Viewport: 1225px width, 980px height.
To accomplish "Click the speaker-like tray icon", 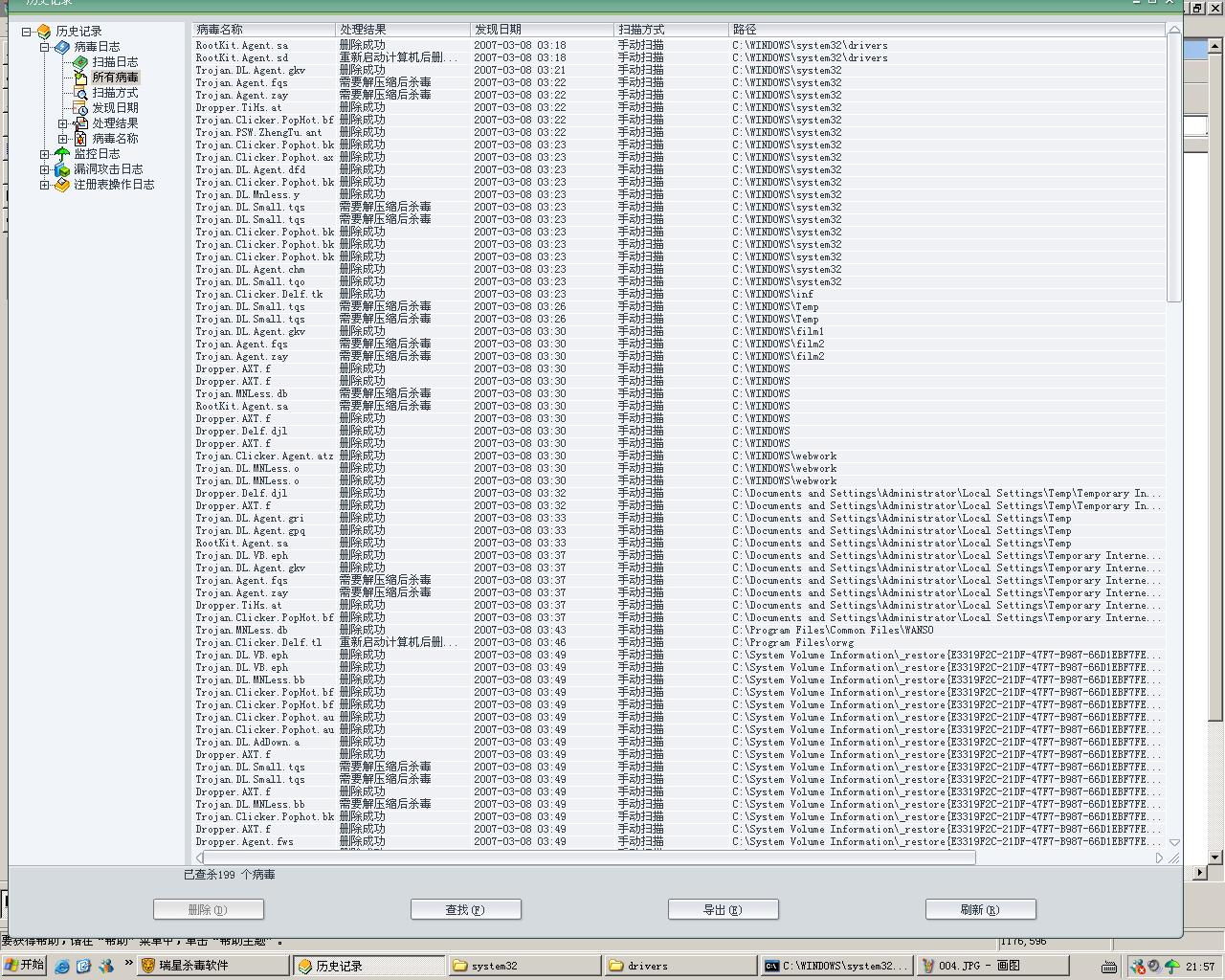I will (1154, 967).
